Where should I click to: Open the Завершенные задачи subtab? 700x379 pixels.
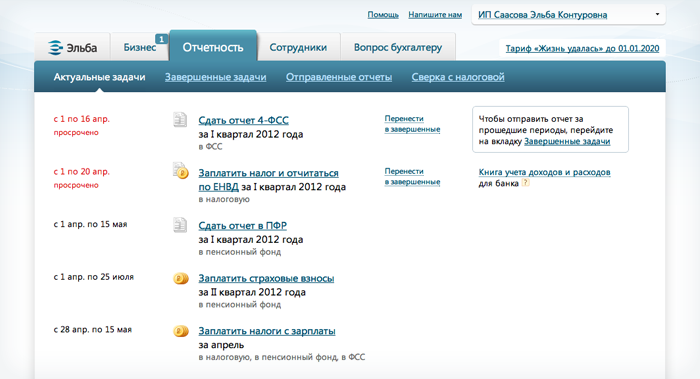coord(216,77)
